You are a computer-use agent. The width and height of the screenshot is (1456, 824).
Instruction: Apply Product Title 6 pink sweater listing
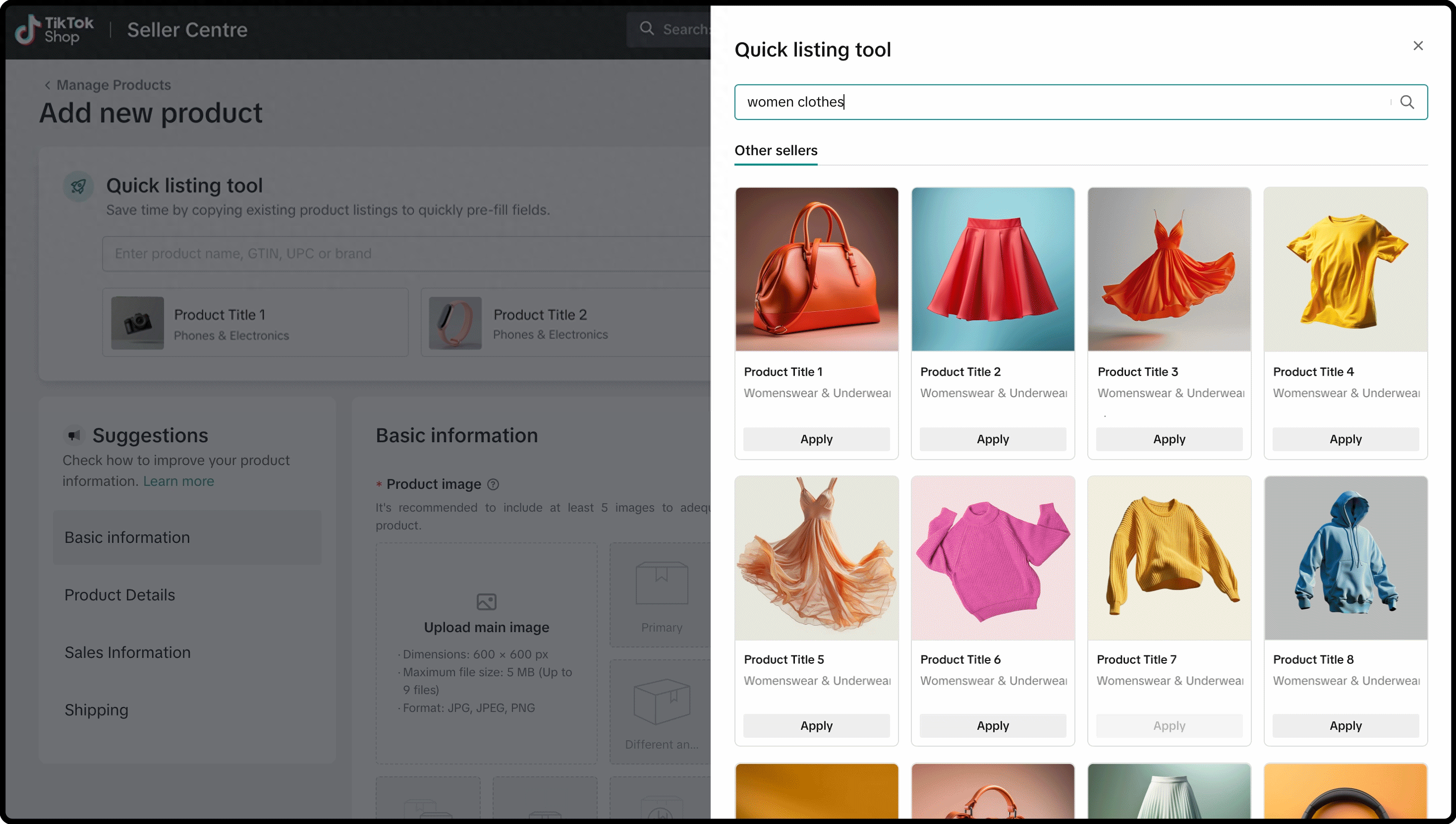[x=993, y=725]
